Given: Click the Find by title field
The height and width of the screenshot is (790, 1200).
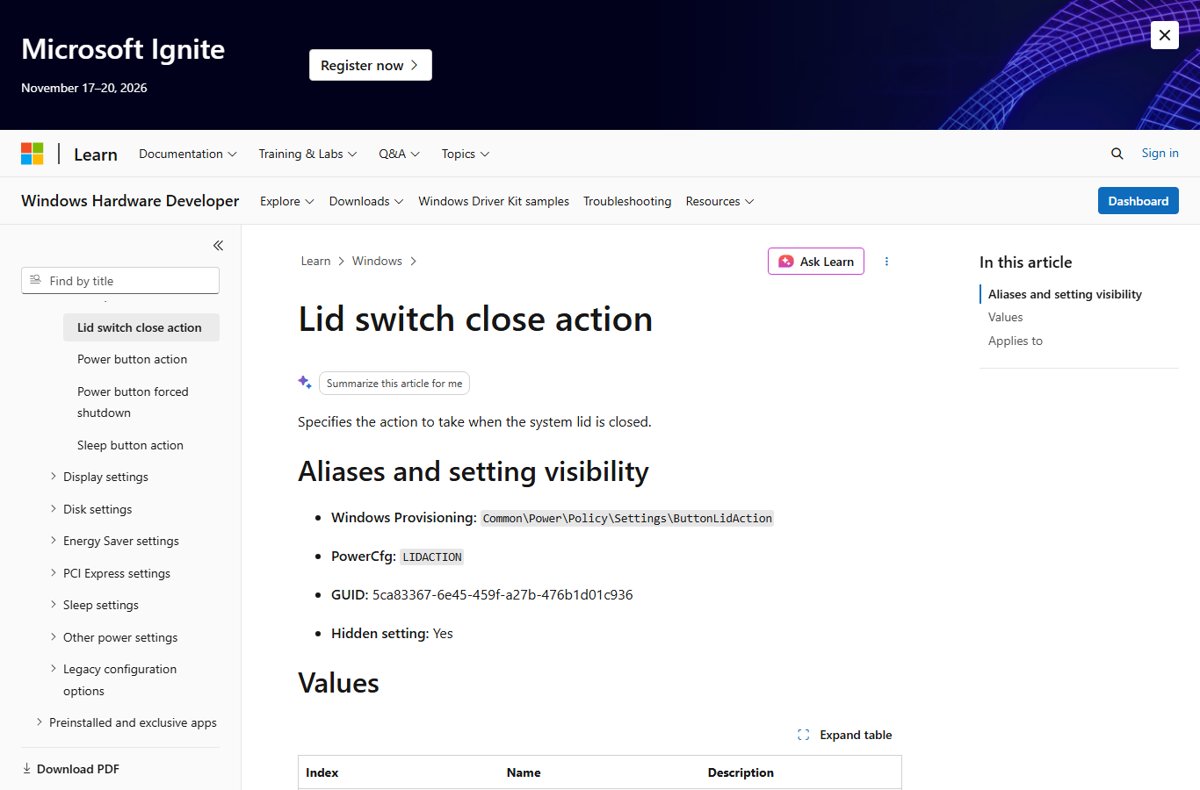Looking at the screenshot, I should point(120,281).
